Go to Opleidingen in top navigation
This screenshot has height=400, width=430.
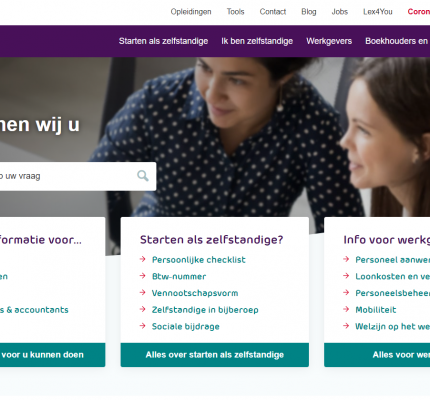point(191,12)
